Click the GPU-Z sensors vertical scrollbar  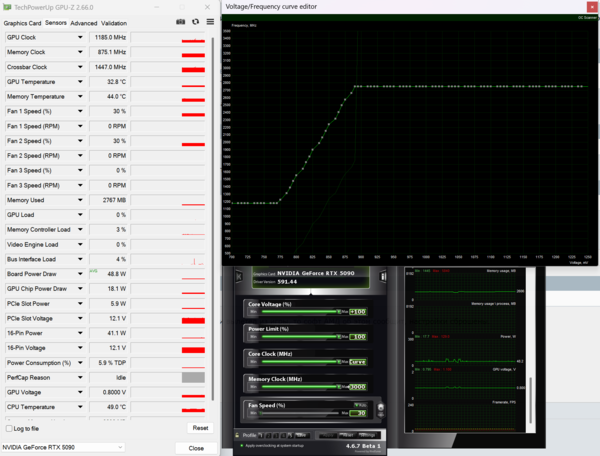tap(212, 218)
